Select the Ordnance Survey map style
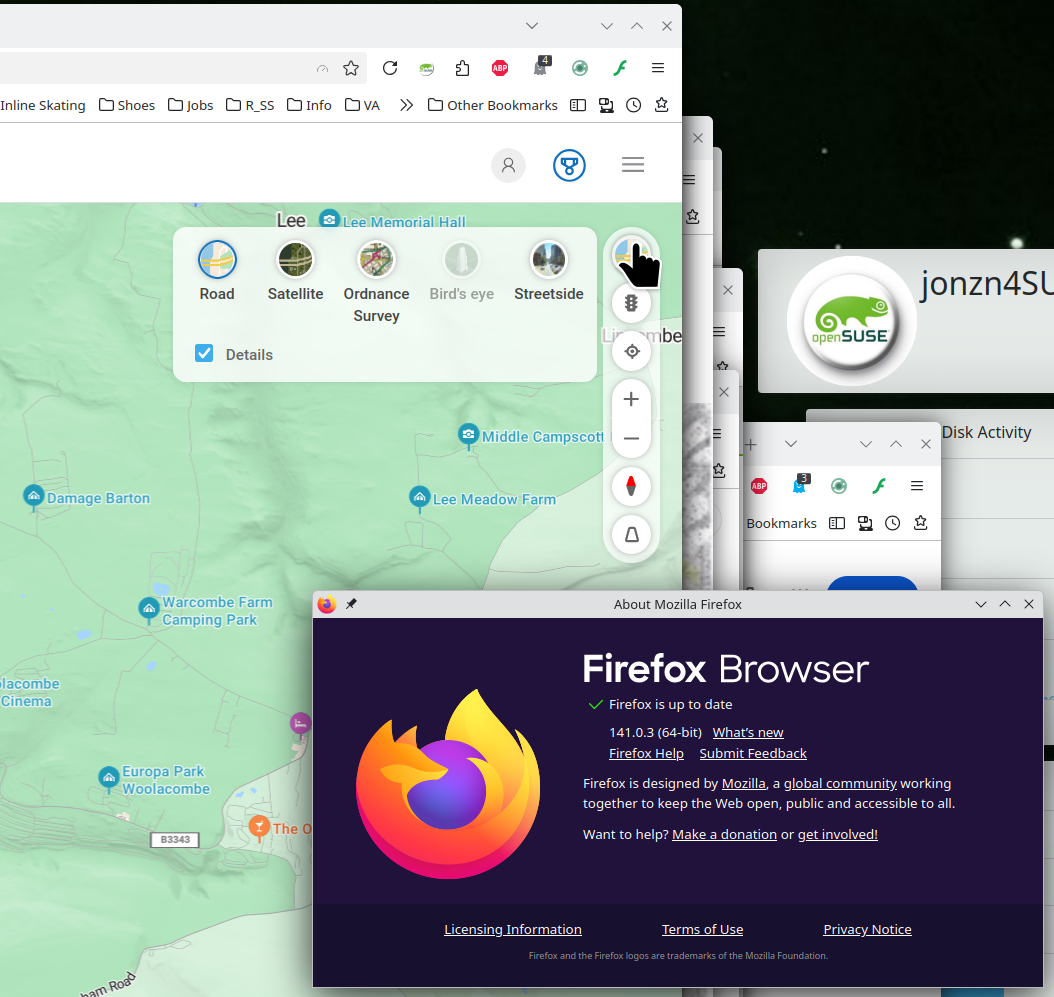Screen dimensions: 1054x997 [x=376, y=282]
